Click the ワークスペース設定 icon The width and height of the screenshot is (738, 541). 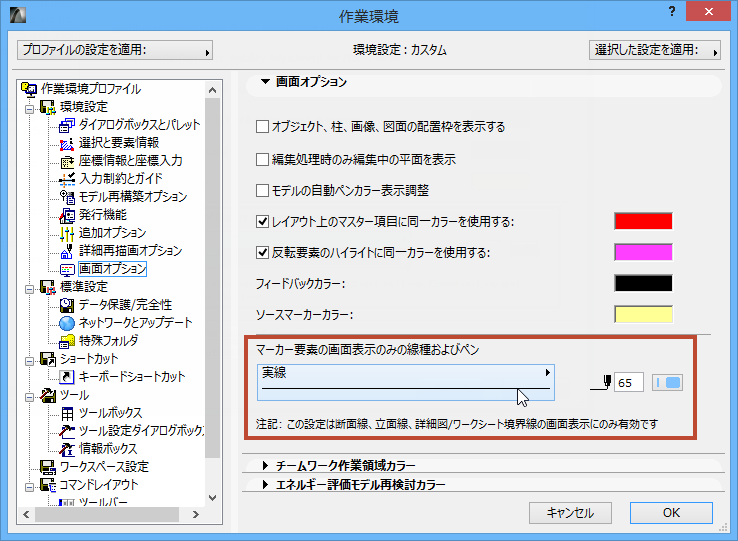coord(48,467)
